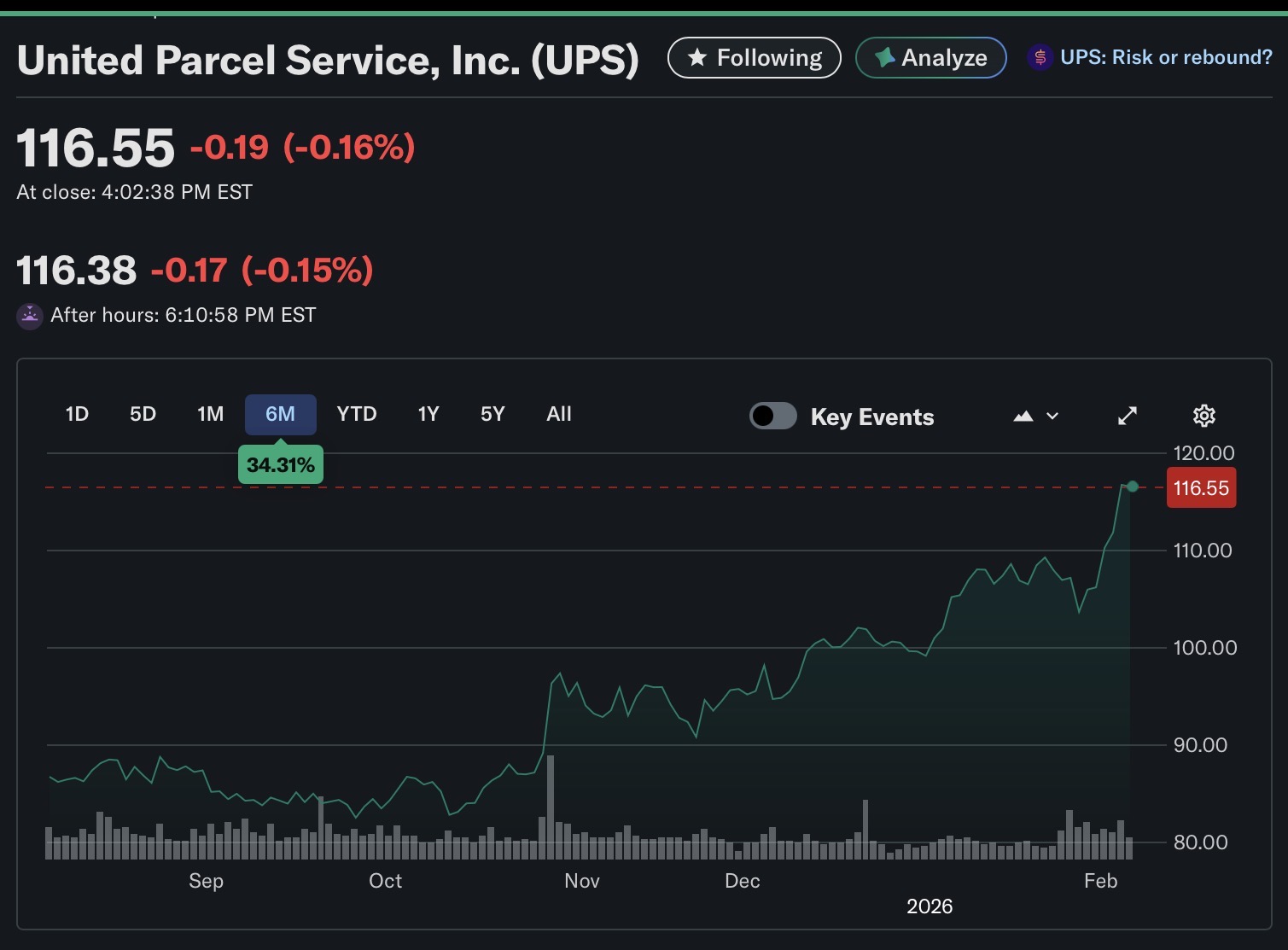Click the after hours moon icon
The image size is (1288, 950).
pos(30,317)
